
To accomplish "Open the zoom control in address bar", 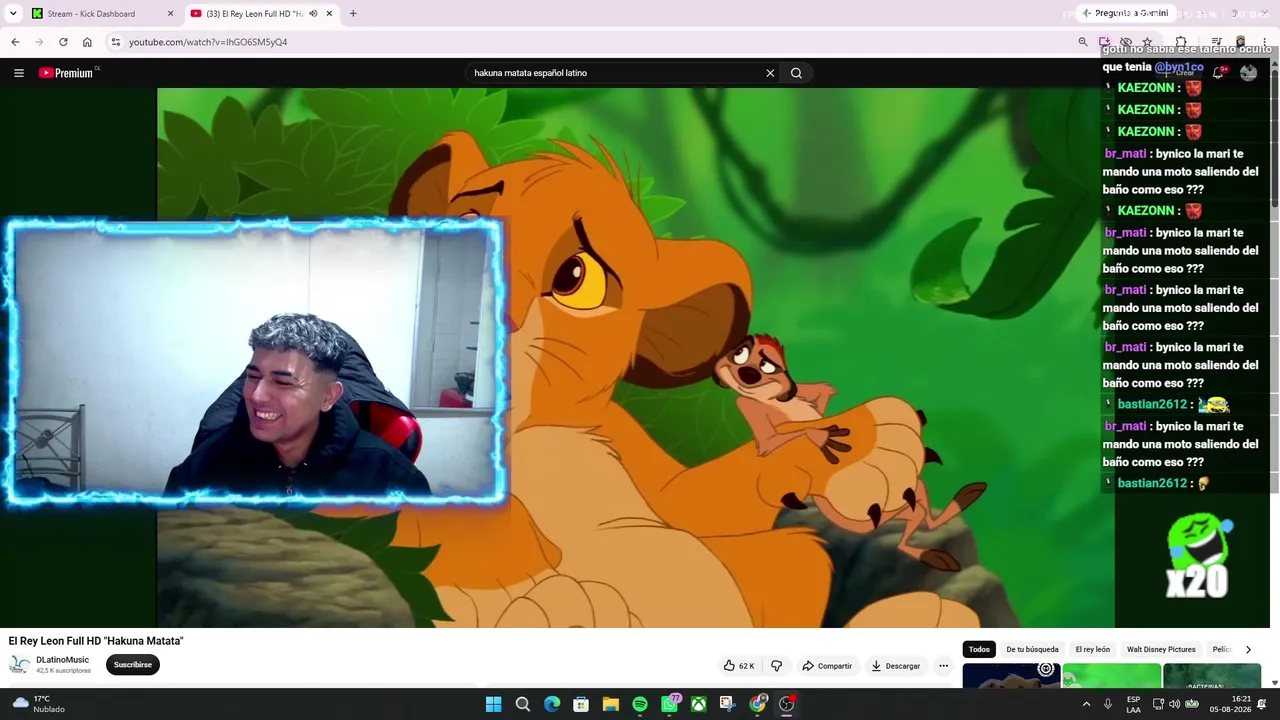I will 1083,42.
